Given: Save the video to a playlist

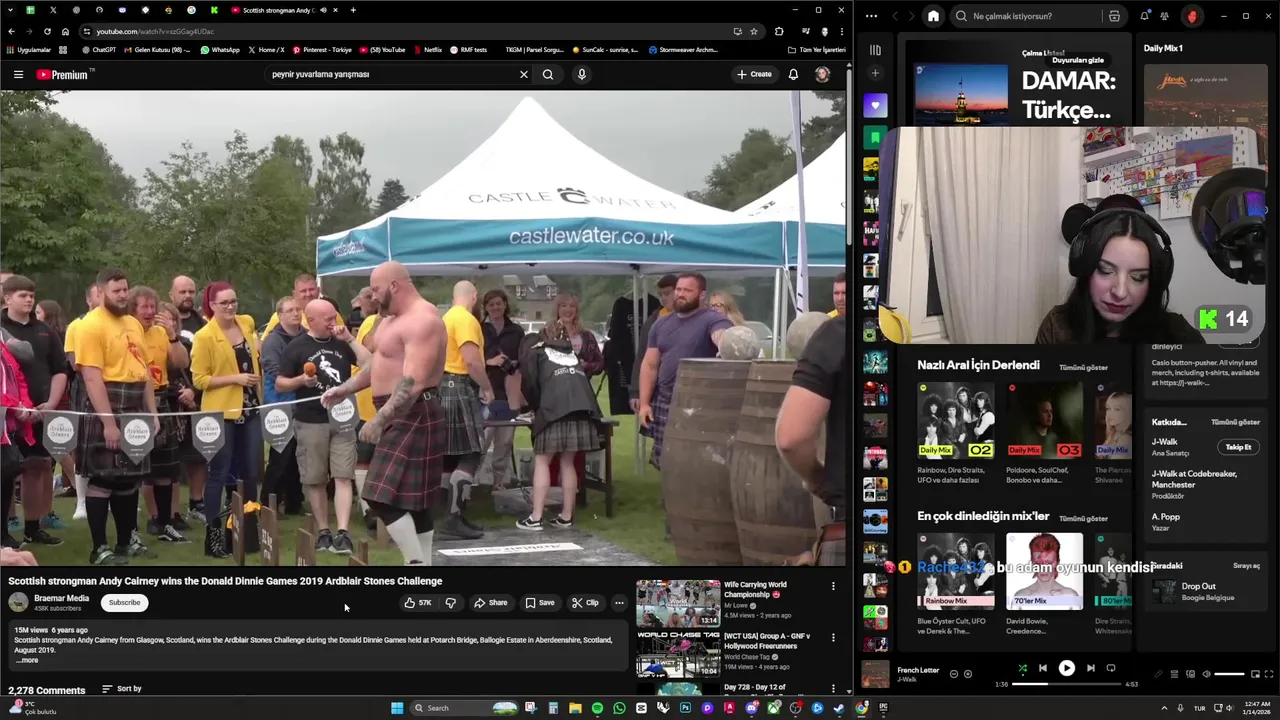Looking at the screenshot, I should tap(540, 603).
